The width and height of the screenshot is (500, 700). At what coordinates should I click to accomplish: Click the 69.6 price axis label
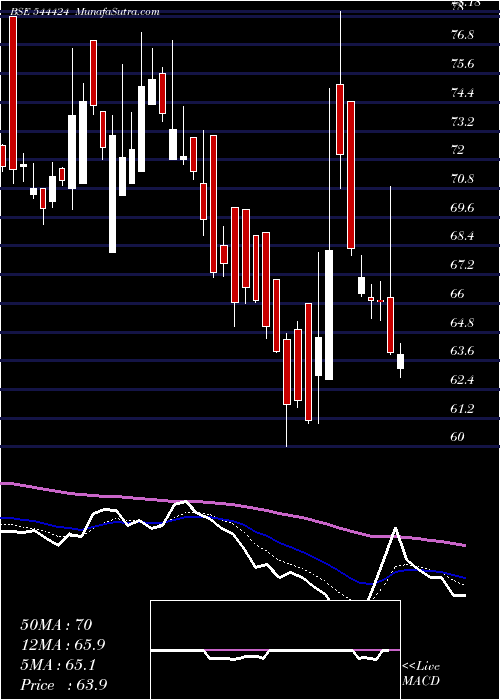tap(463, 208)
